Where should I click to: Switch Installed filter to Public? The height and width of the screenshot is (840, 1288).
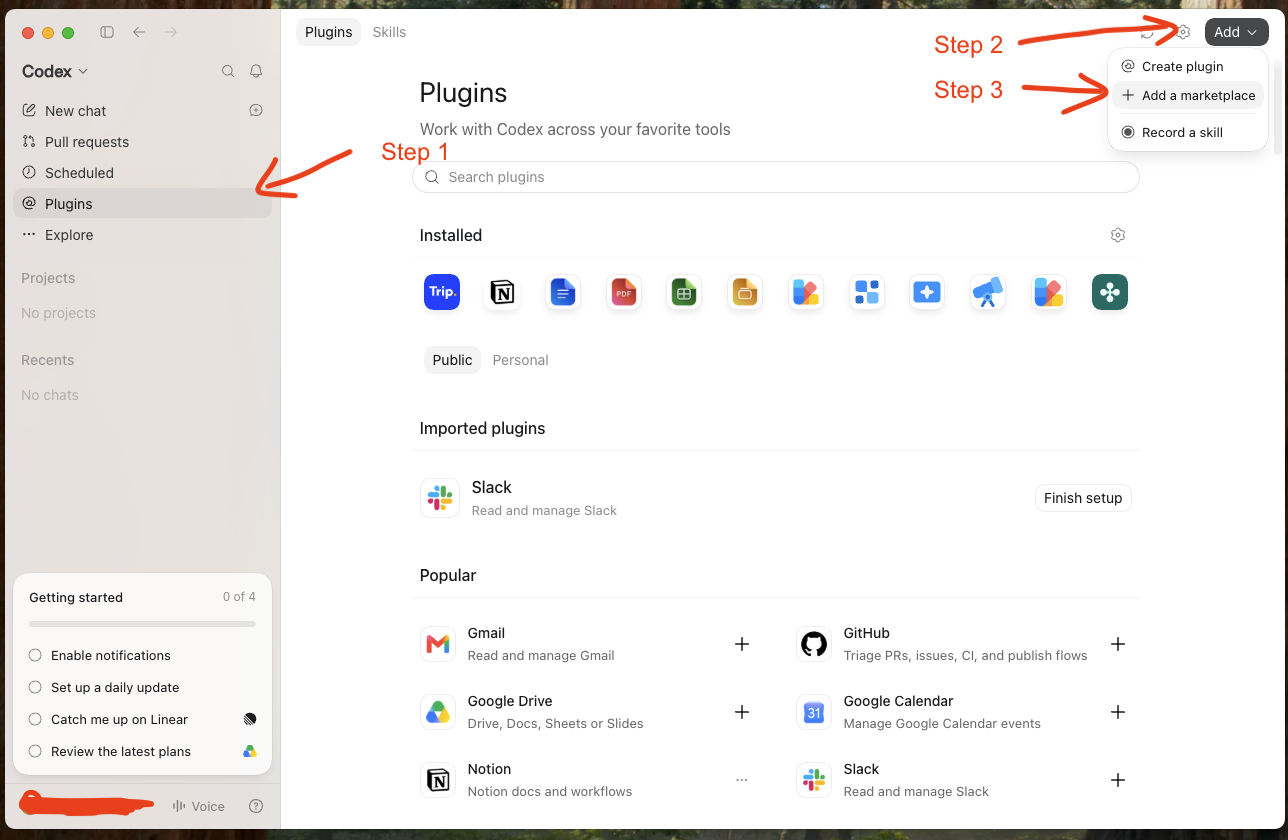pos(452,360)
